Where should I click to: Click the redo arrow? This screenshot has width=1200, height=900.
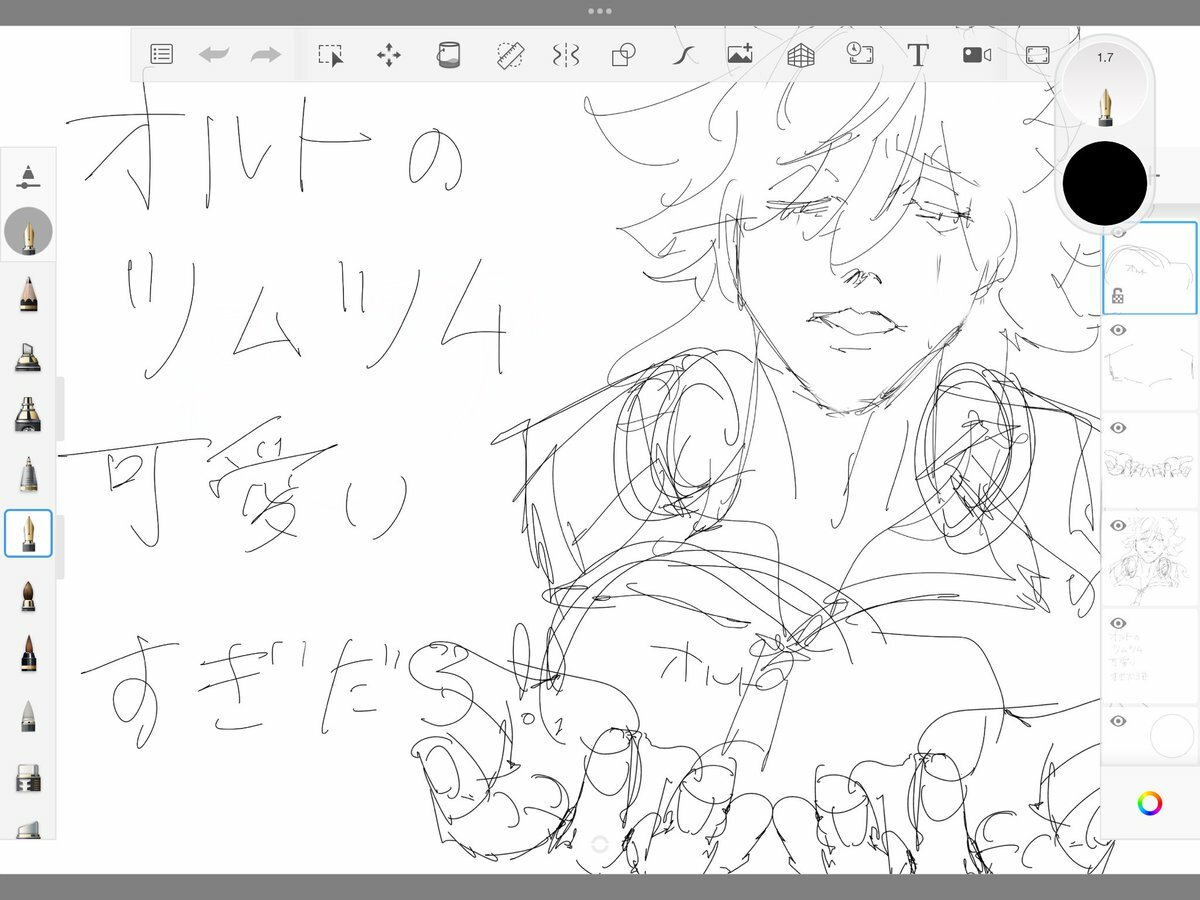(265, 55)
